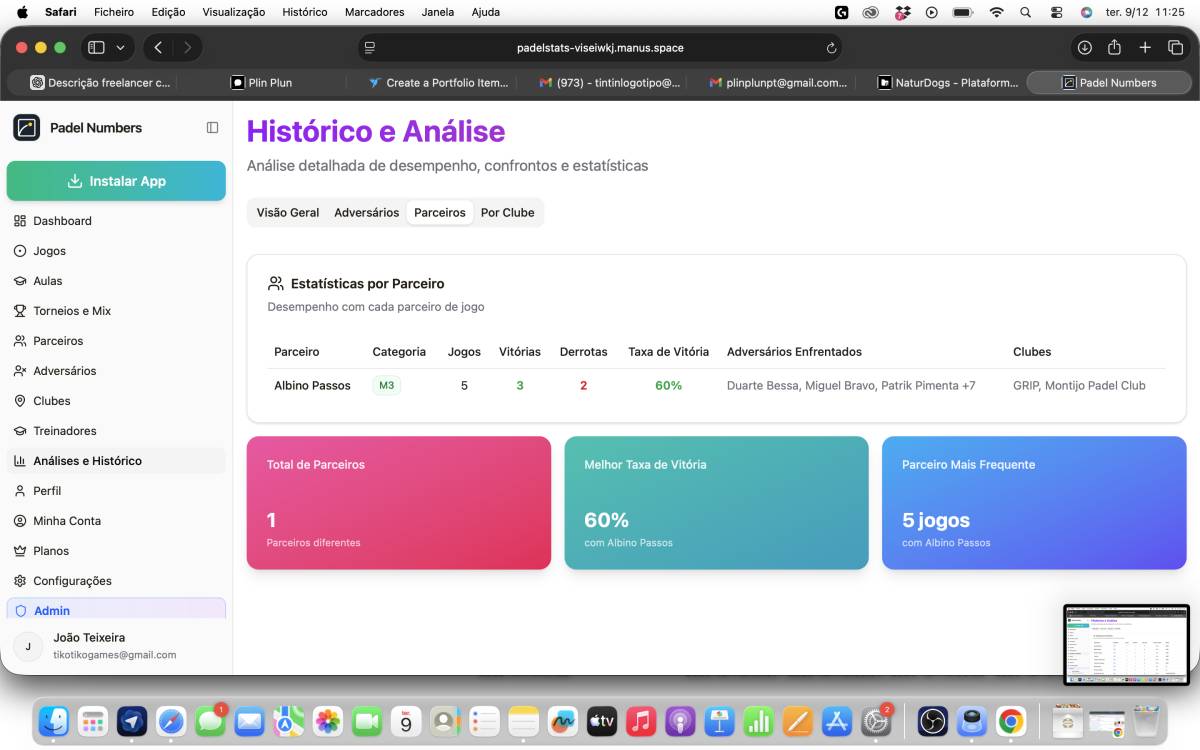Open João Teixeira account profile
Viewport: 1200px width, 750px height.
coord(116,646)
